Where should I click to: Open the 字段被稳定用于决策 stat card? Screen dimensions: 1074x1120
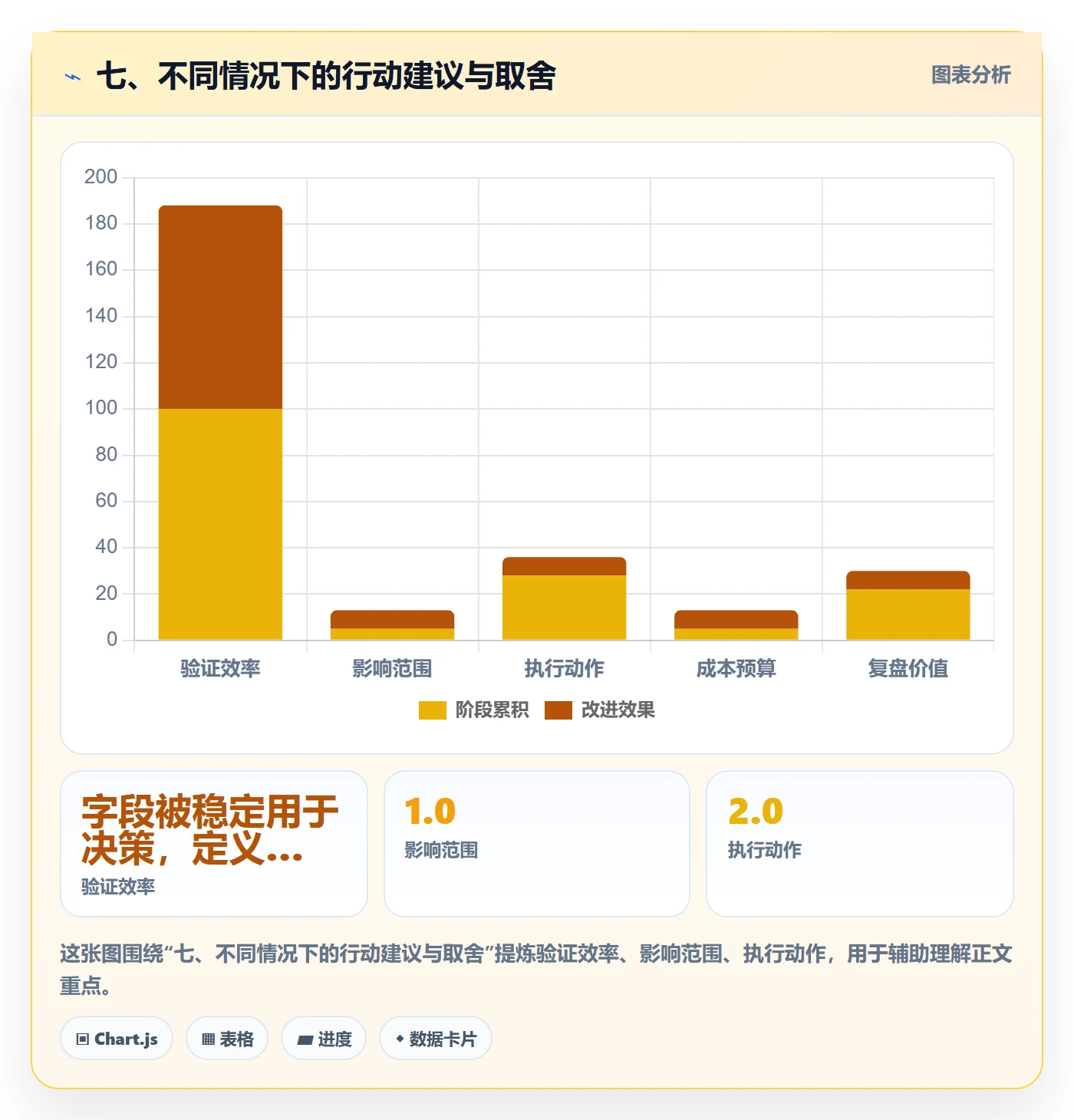coord(214,844)
